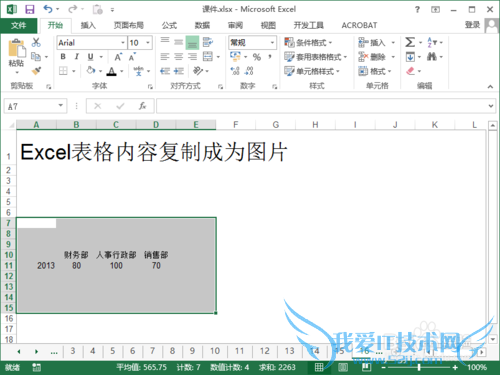Switch to the 公式 Formulas tab

click(169, 25)
